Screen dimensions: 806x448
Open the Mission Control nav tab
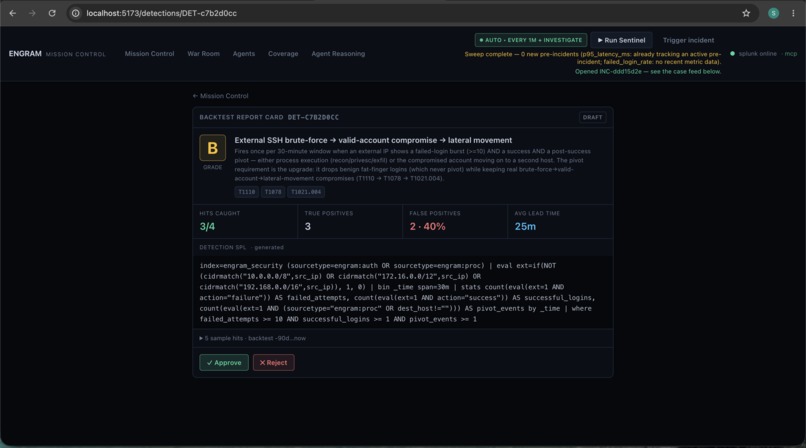coord(150,53)
